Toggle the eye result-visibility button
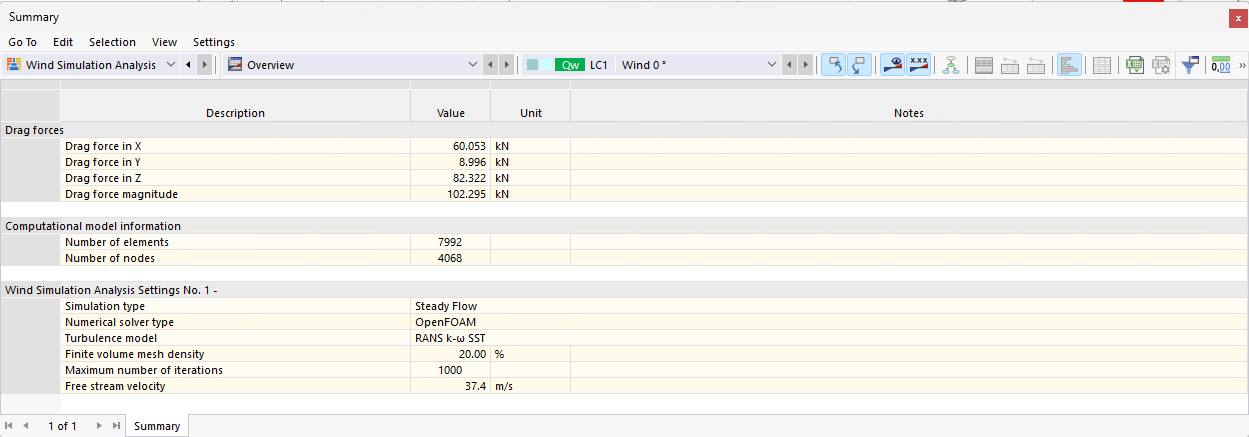1249x437 pixels. click(x=891, y=65)
